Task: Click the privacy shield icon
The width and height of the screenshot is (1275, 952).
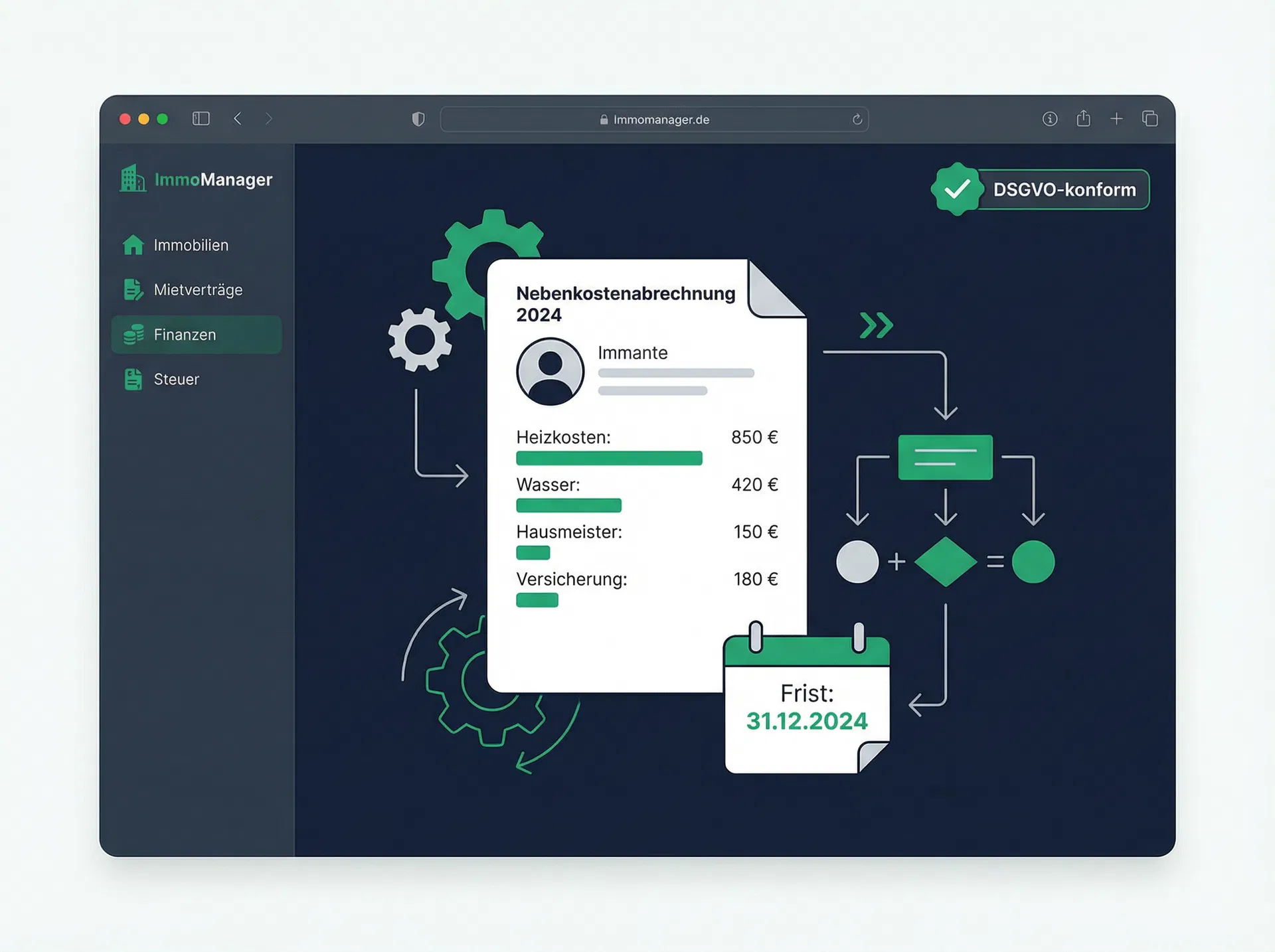Action: [418, 119]
